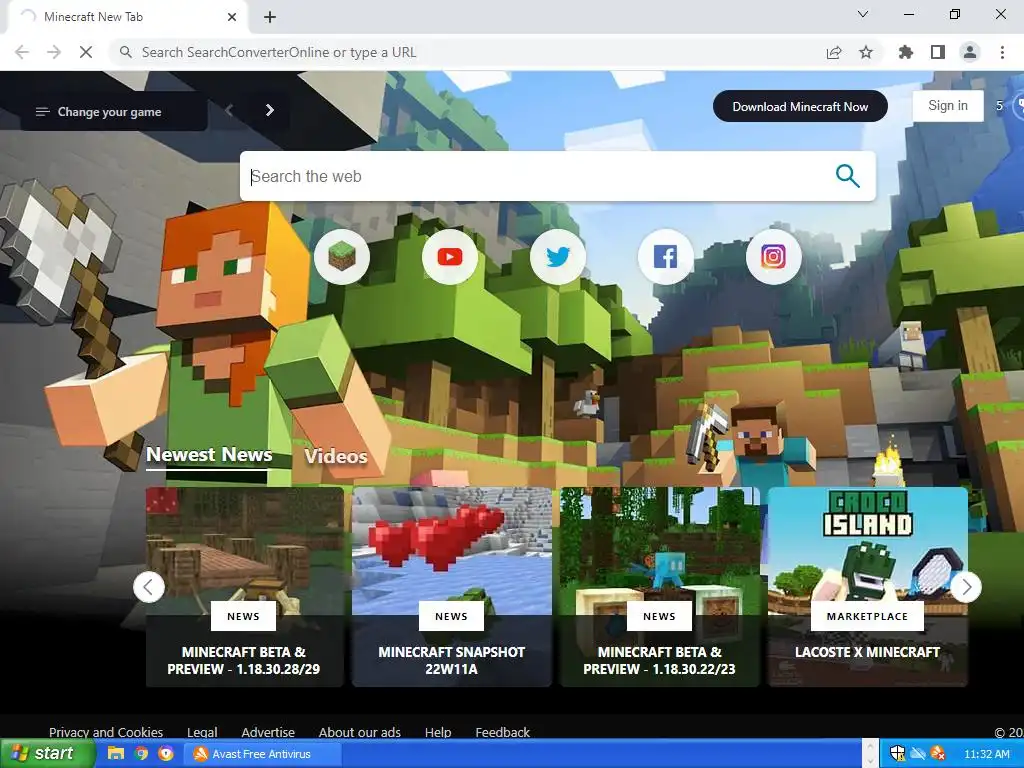This screenshot has height=768, width=1024.
Task: Switch to the Newest News tab
Action: [x=209, y=455]
